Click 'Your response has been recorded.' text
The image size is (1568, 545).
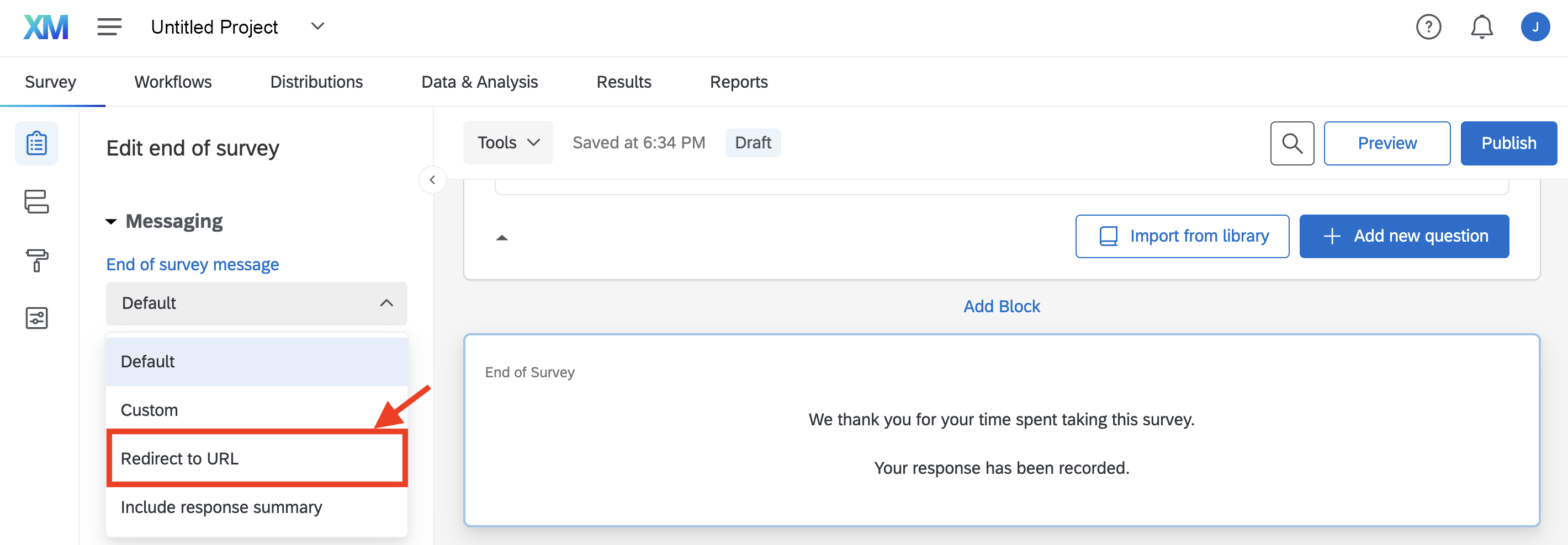[1002, 468]
